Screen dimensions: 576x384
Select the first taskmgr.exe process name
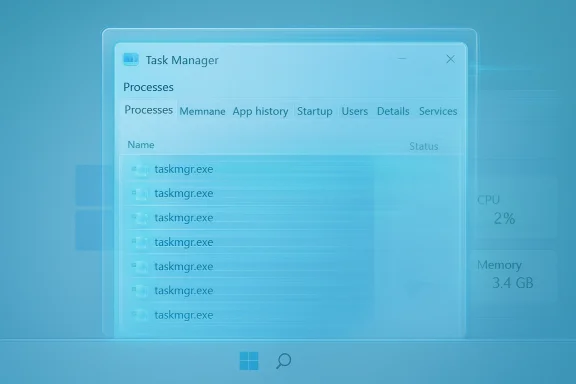184,169
